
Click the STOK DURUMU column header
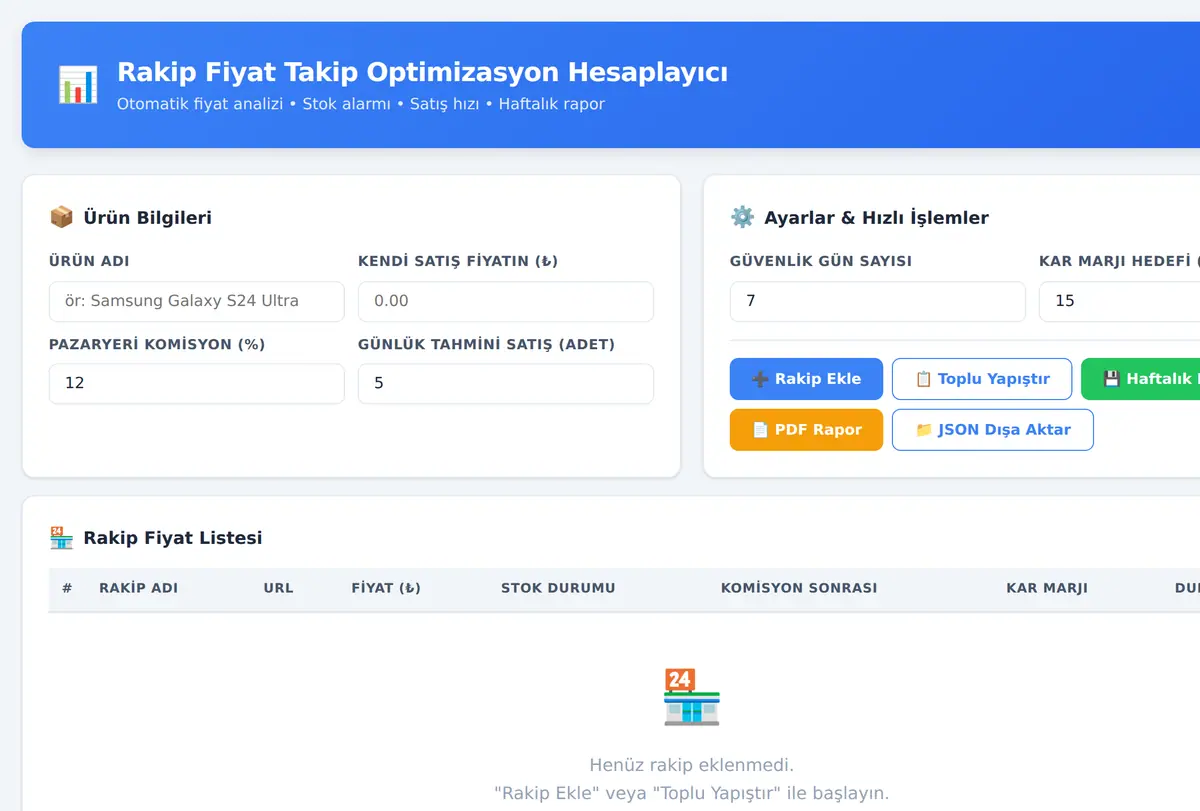pos(558,588)
